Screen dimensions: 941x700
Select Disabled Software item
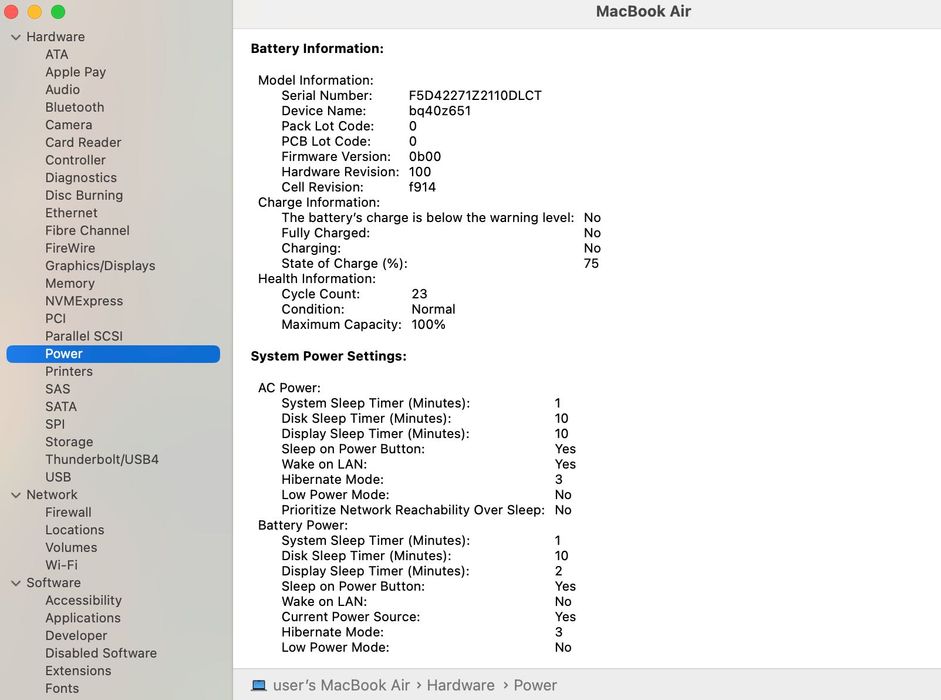click(x=101, y=653)
